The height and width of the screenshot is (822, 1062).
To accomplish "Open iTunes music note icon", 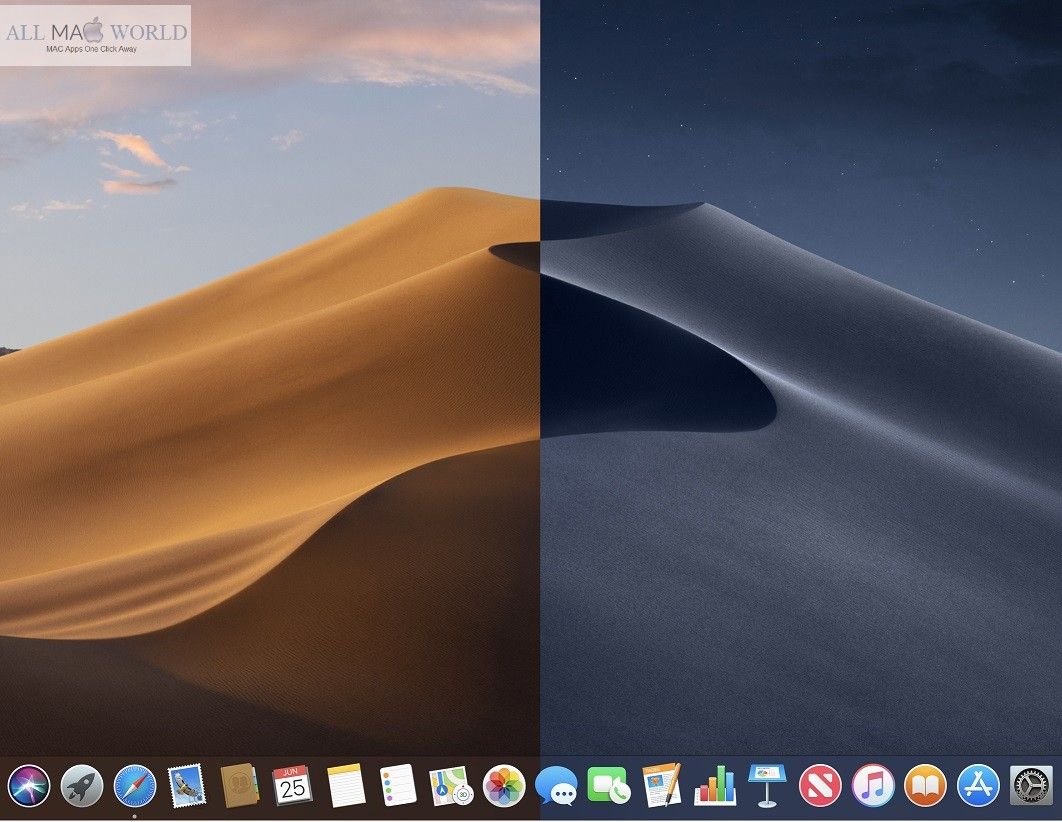I will [x=872, y=785].
